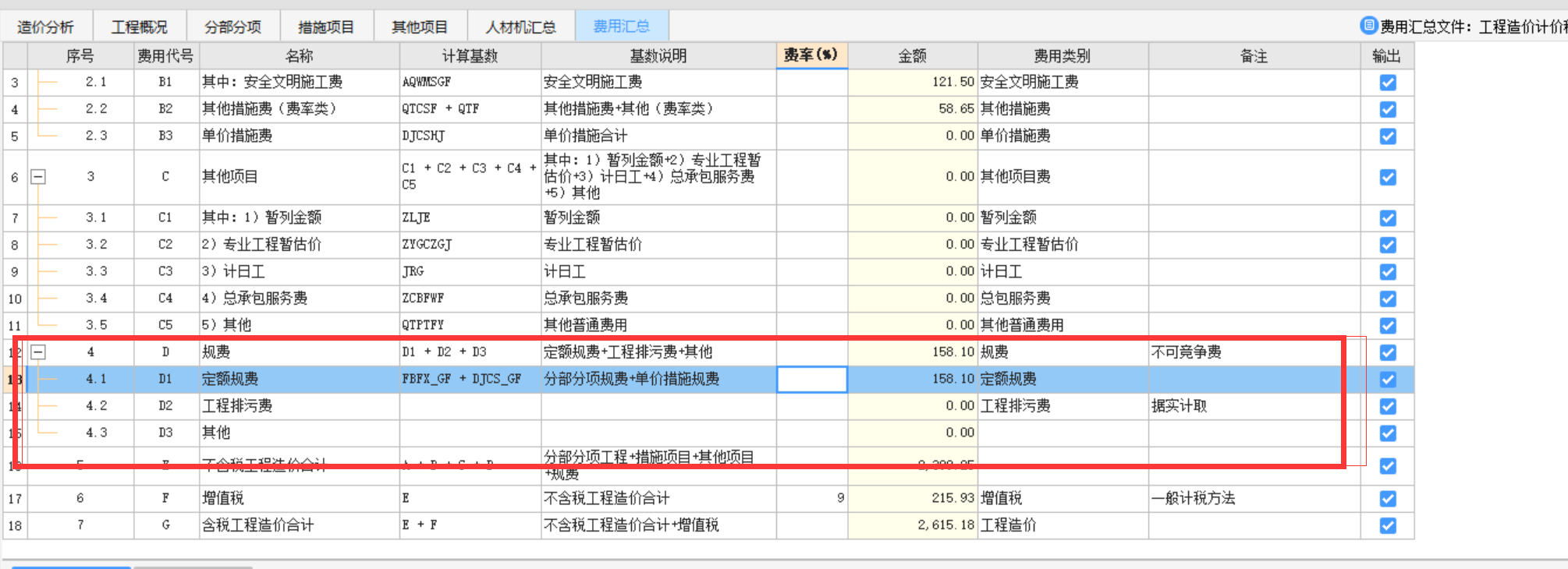The image size is (1568, 569).
Task: Click calculation base AQWMSGF cell
Action: [x=470, y=83]
